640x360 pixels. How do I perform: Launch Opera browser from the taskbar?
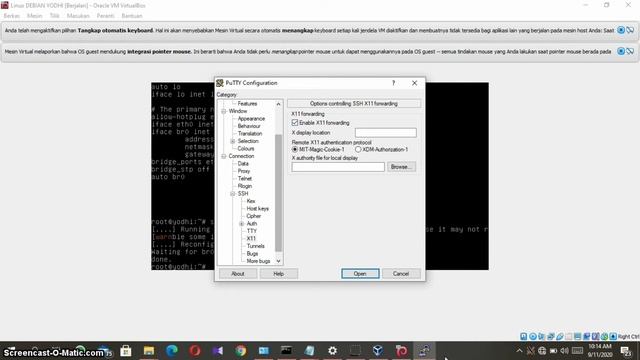pos(195,351)
